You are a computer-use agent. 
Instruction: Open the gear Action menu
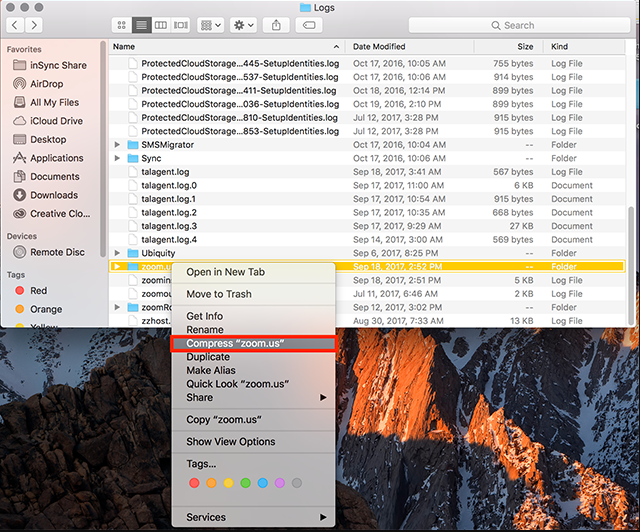pyautogui.click(x=243, y=25)
